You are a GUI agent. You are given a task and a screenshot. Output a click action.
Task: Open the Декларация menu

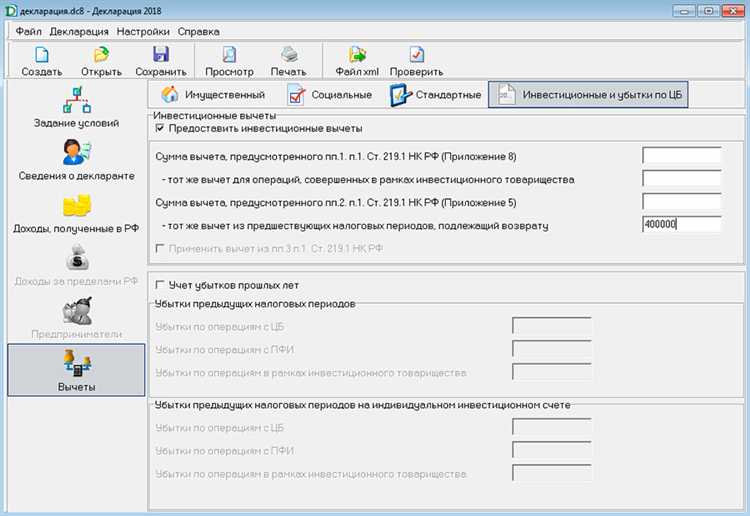[x=79, y=32]
